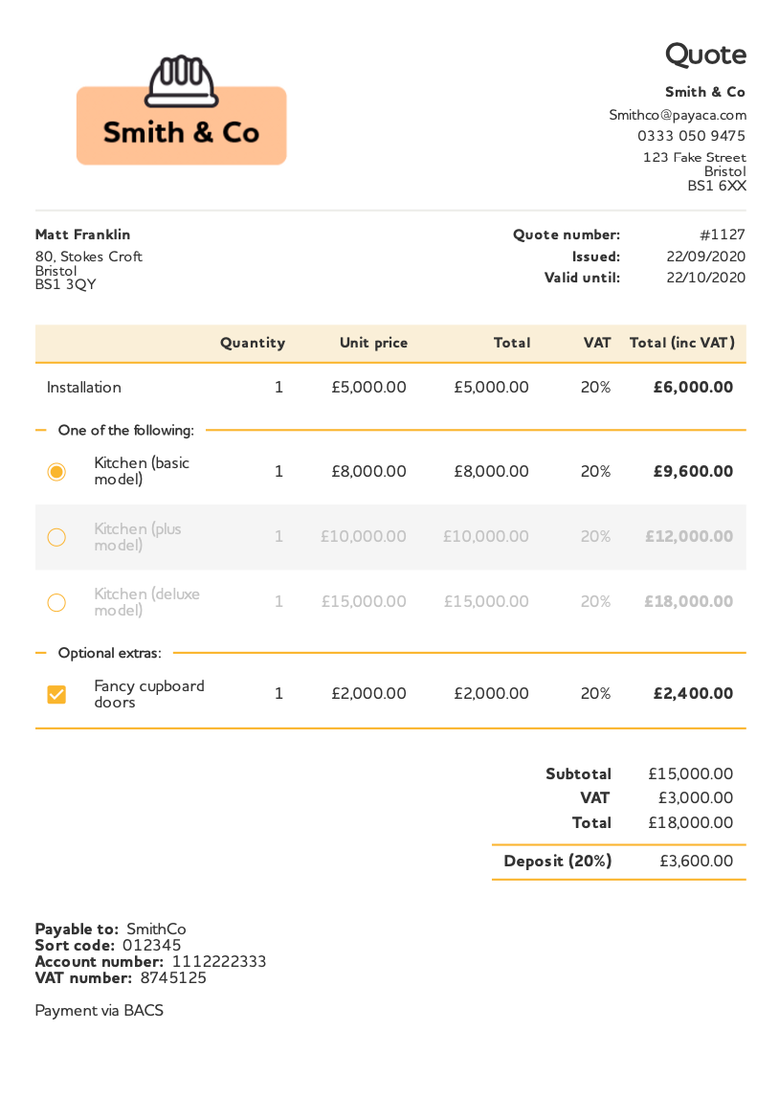Choose the Kitchen (deluxe model) radio option
The image size is (779, 1120).
pos(57,602)
